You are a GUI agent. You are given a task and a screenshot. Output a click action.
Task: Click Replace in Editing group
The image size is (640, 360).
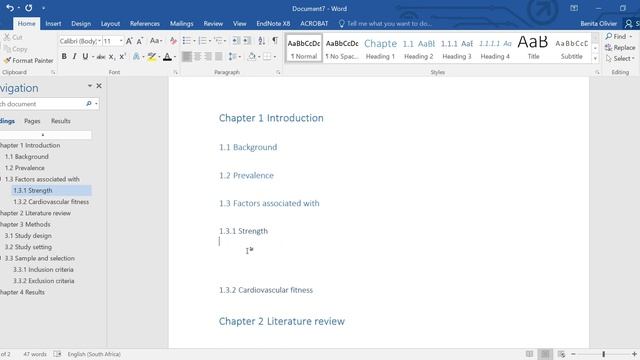(620, 48)
